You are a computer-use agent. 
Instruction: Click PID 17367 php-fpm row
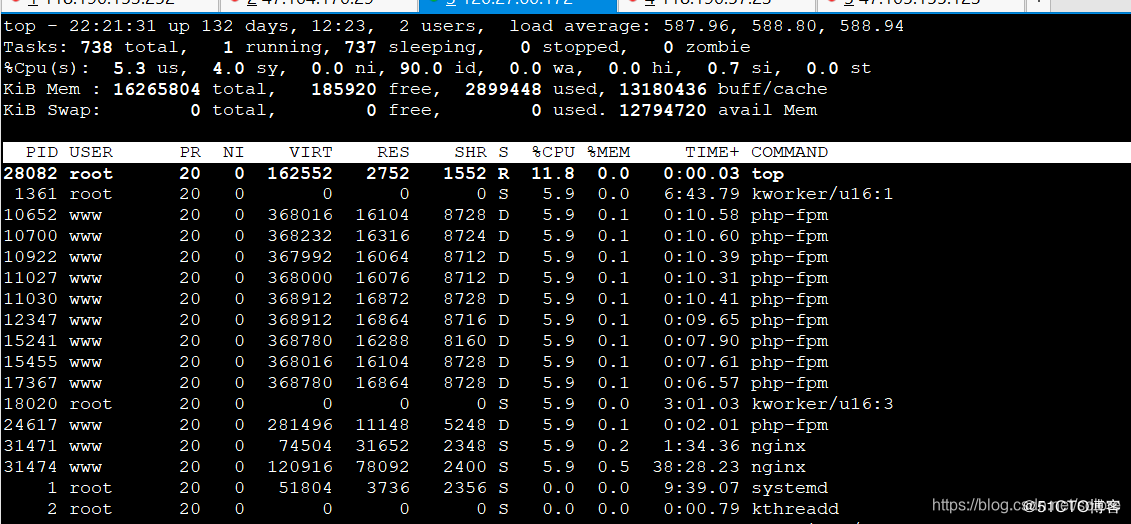pyautogui.click(x=30, y=383)
